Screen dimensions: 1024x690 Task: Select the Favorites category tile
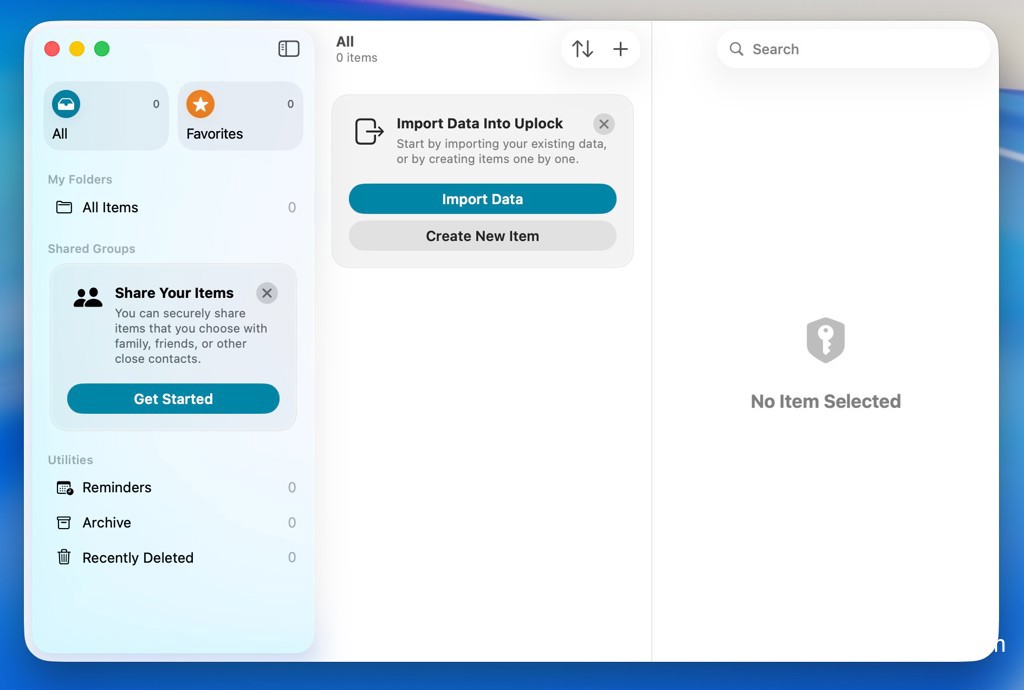click(240, 116)
